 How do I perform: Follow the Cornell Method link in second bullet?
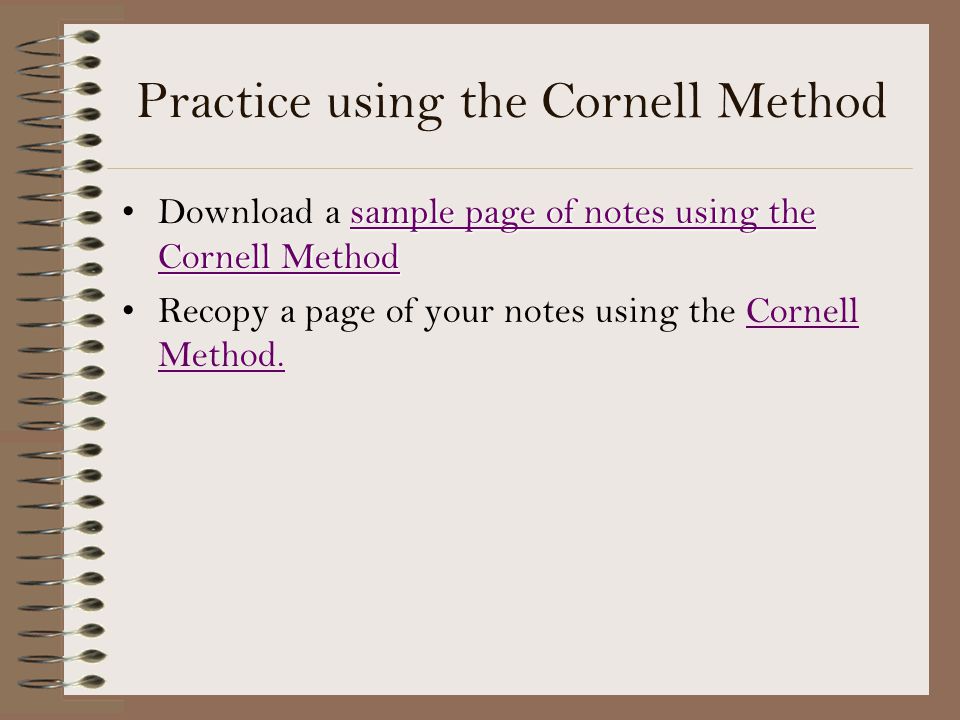point(802,310)
